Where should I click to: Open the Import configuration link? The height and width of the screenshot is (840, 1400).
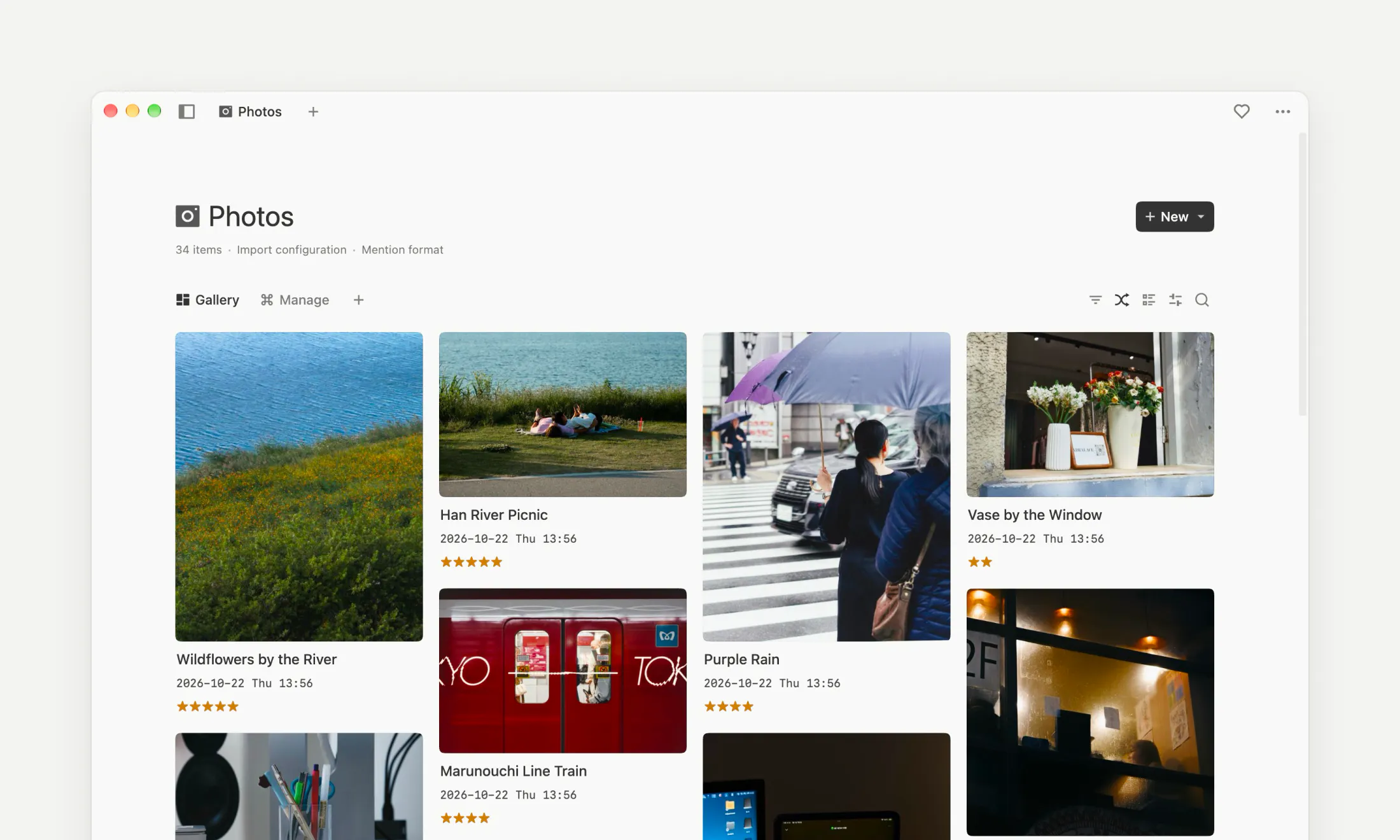(291, 250)
